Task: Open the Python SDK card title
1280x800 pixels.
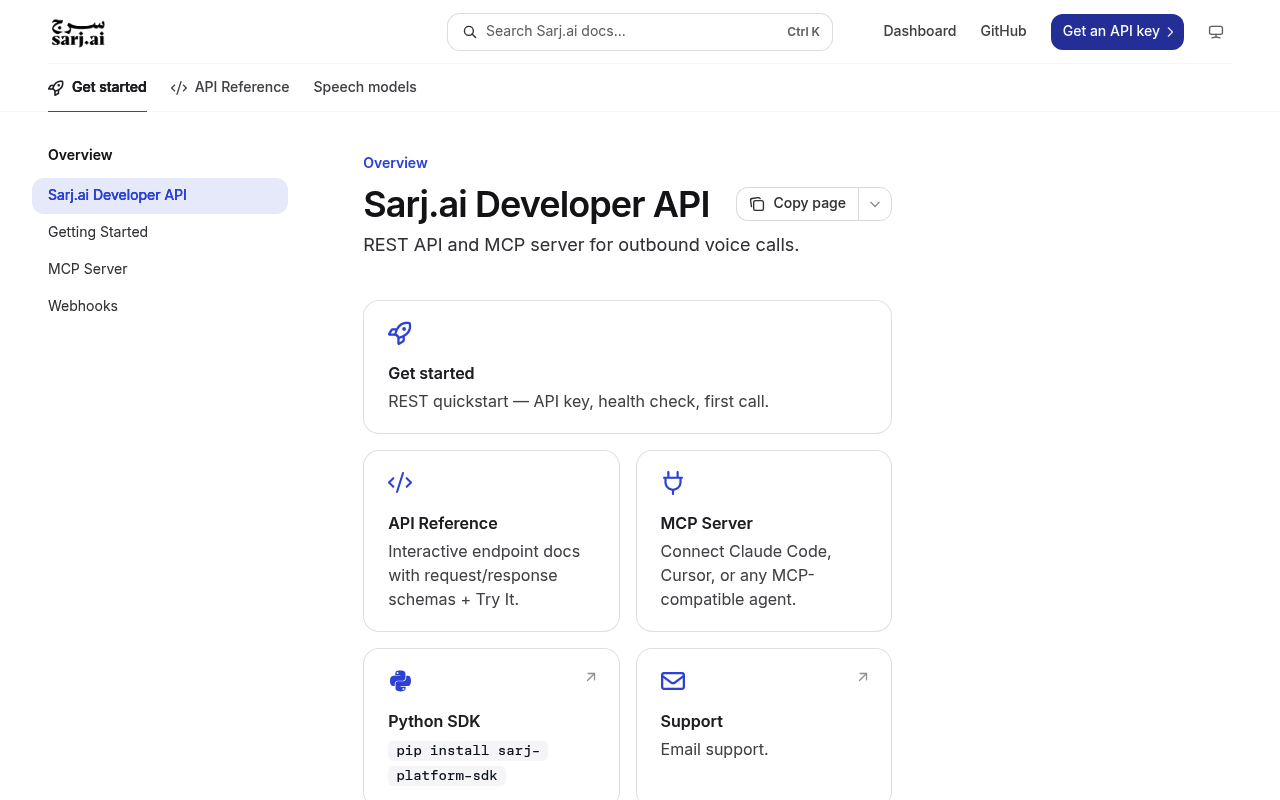Action: pyautogui.click(x=434, y=721)
